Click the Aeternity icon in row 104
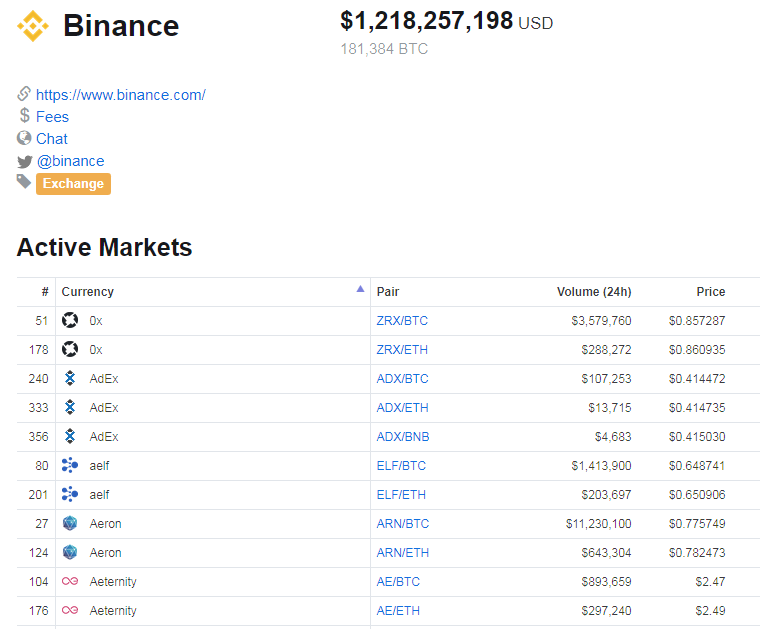 click(70, 581)
